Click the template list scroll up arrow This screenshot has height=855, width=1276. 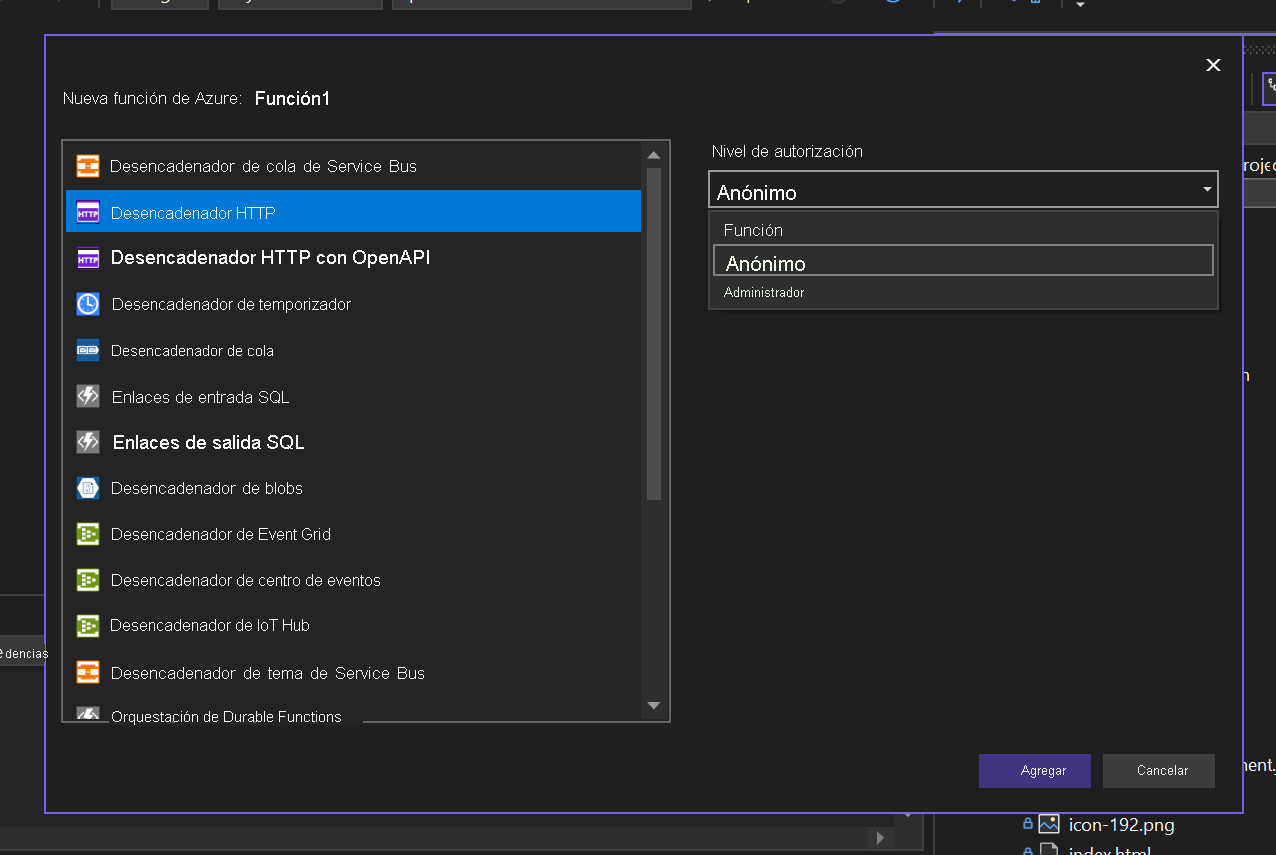click(653, 155)
